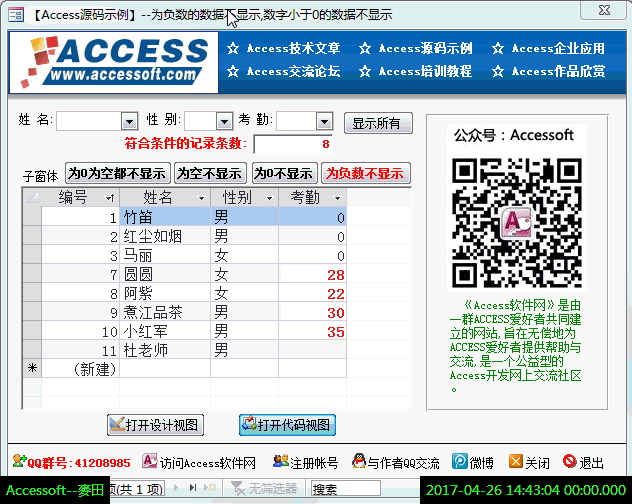
Task: Click the orange 关闭 icon
Action: (x=516, y=461)
